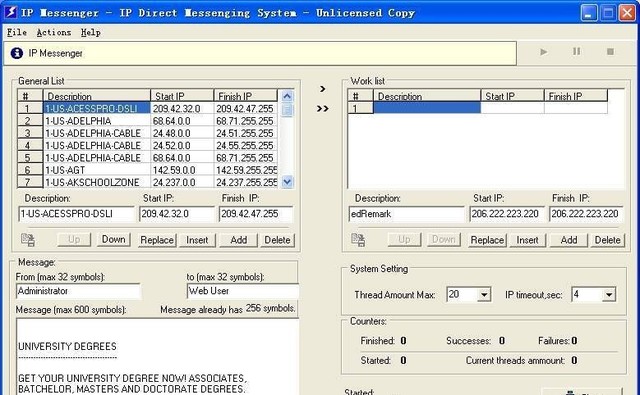Viewport: 640px width, 395px height.
Task: Click the 24.237.255.255 Finish IP cell
Action: (x=246, y=182)
